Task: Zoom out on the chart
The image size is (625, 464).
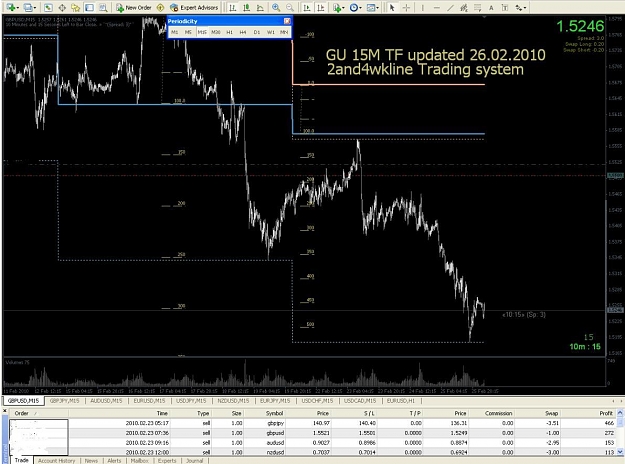Action: tap(290, 8)
